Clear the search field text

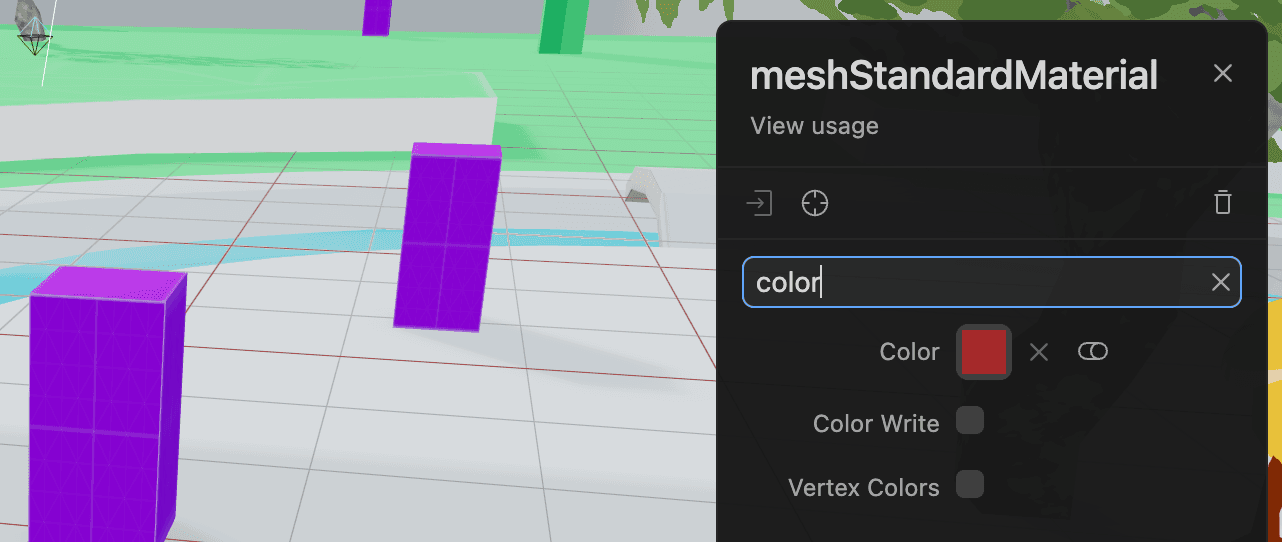(1220, 283)
